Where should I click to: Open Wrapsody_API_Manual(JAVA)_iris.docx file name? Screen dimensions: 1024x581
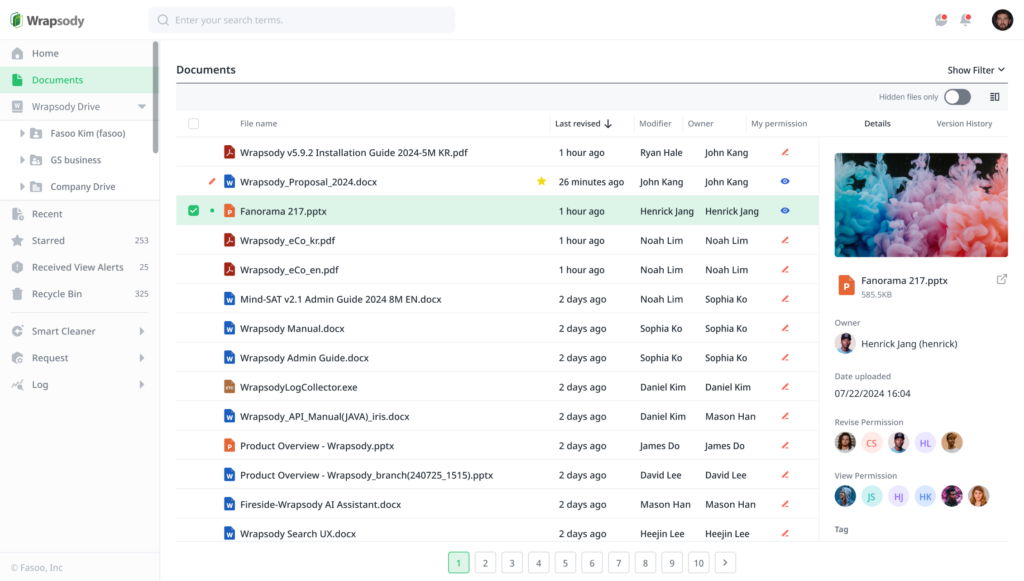(325, 416)
